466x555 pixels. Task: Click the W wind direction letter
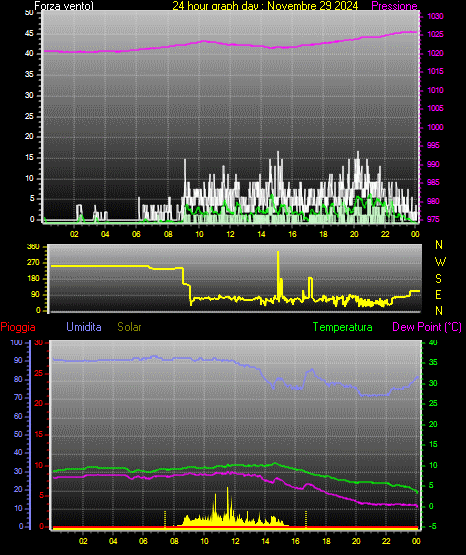click(440, 262)
